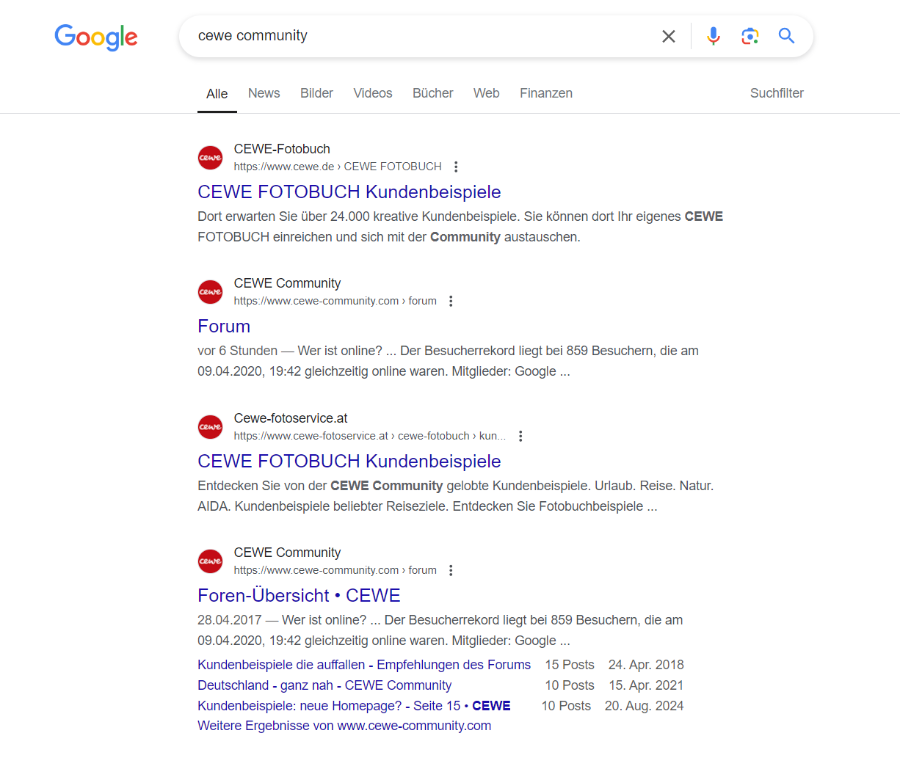Open more options for first Forum result
Screen dimensions: 900x758
tap(451, 301)
